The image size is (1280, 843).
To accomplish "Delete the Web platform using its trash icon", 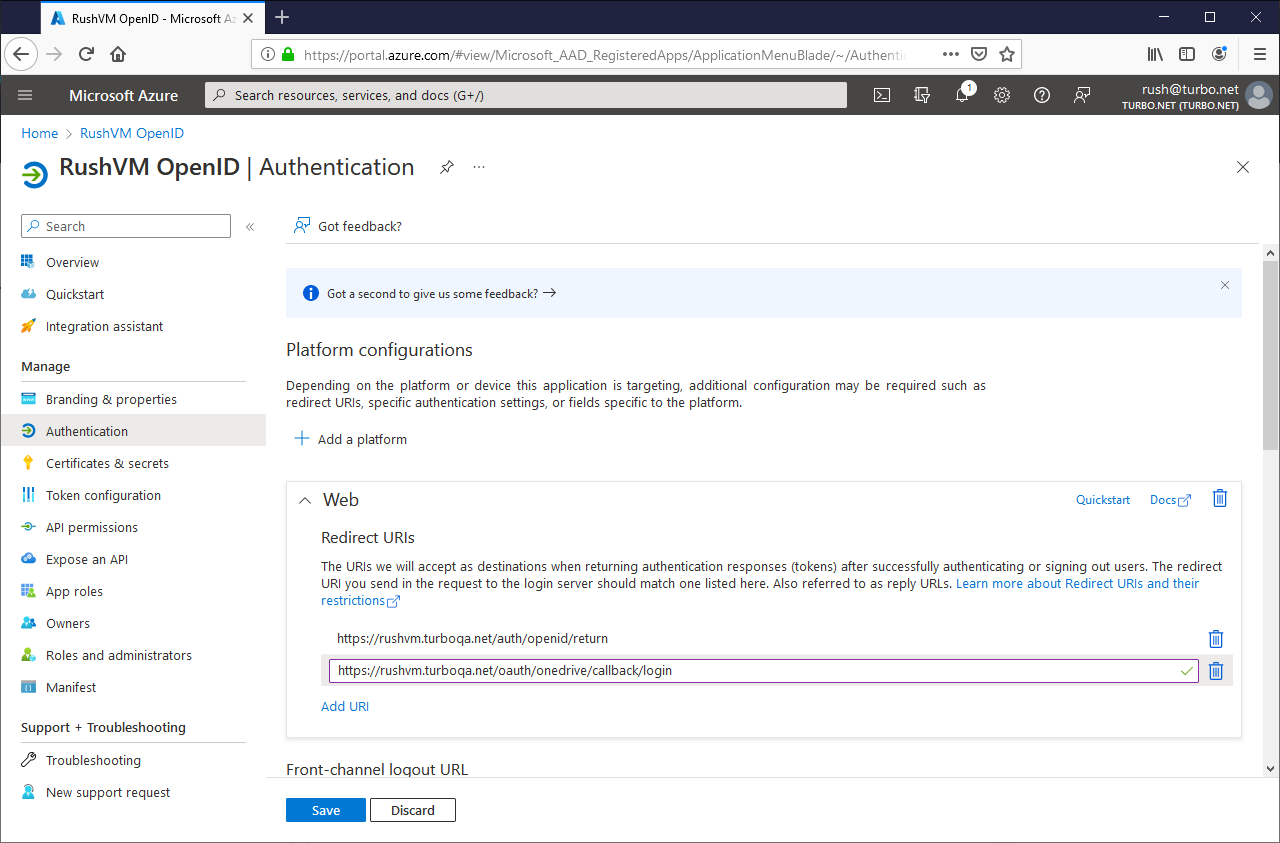I will pos(1219,498).
